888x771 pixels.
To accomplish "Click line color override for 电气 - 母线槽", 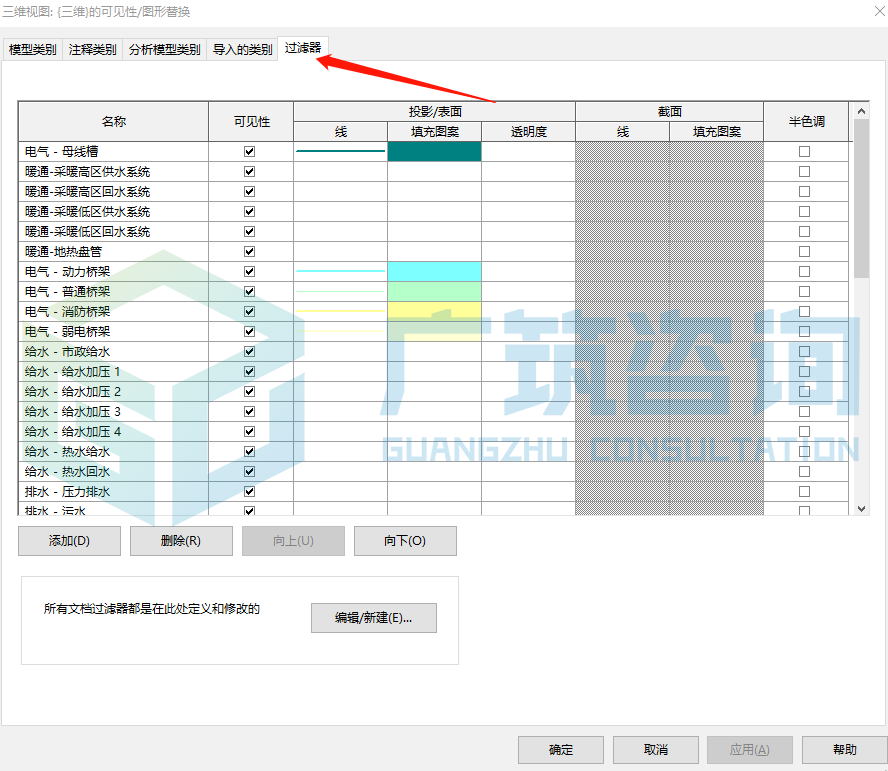I will (340, 151).
